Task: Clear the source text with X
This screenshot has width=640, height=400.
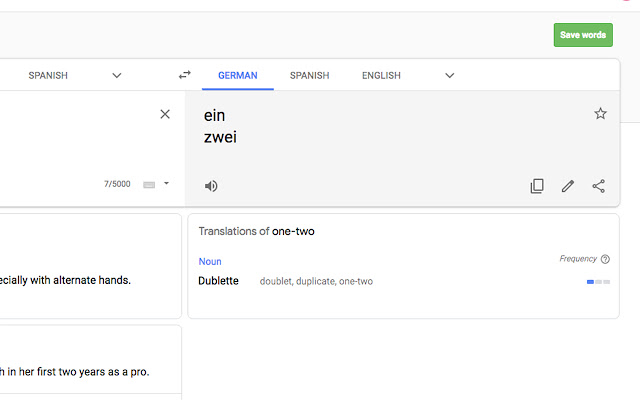Action: click(x=165, y=114)
